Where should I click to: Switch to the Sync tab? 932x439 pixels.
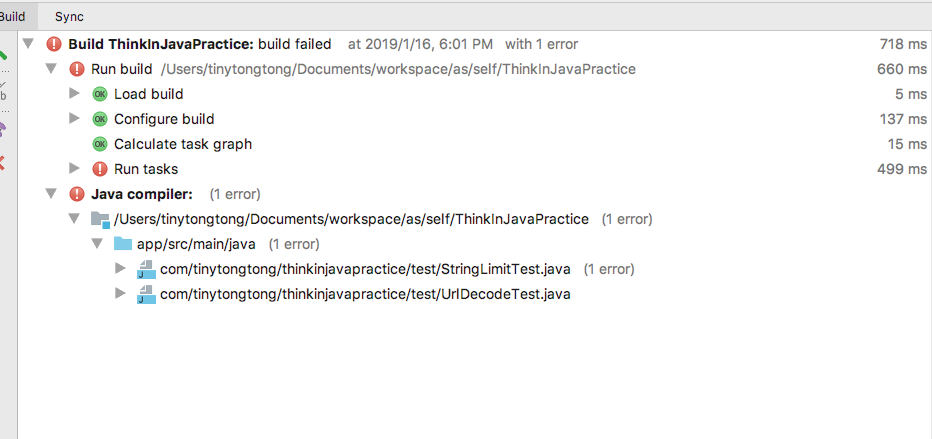pos(69,16)
